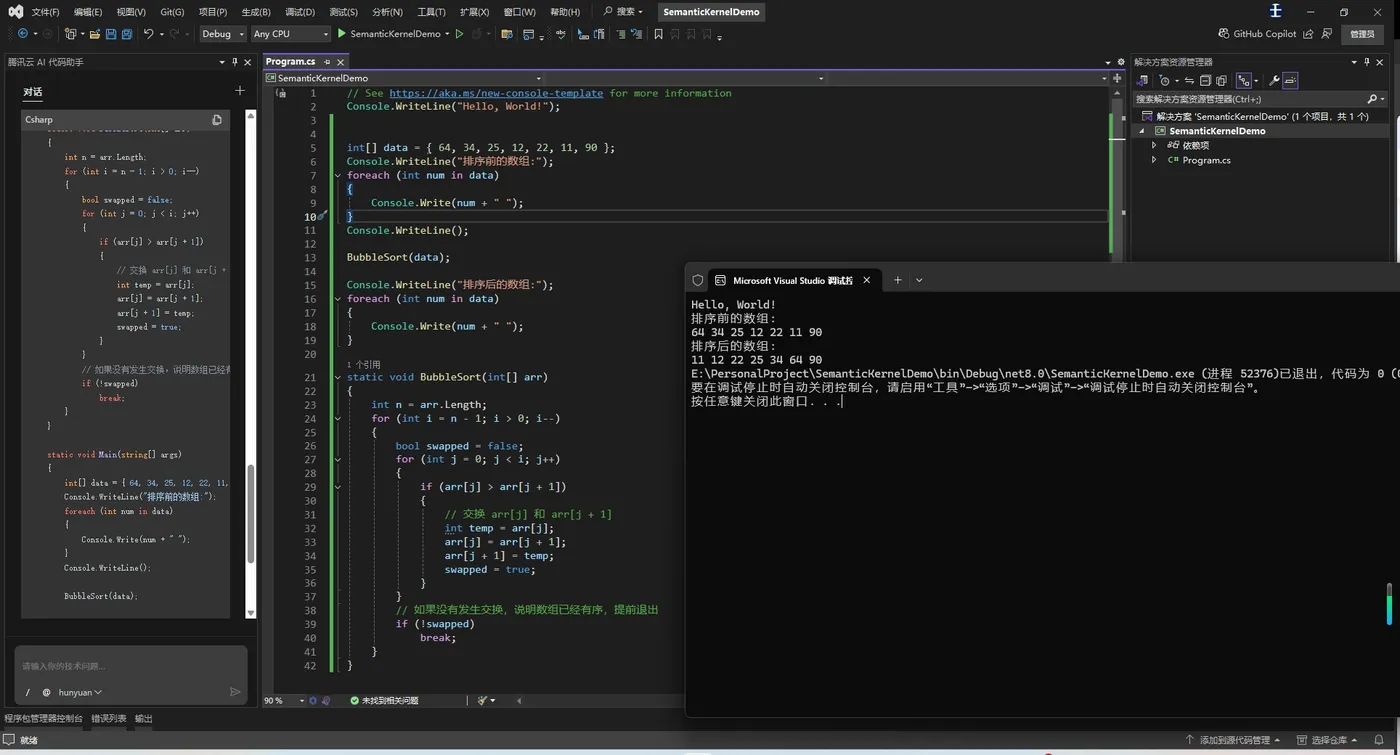Click the bookmark icon in main toolbar

[x=658, y=34]
